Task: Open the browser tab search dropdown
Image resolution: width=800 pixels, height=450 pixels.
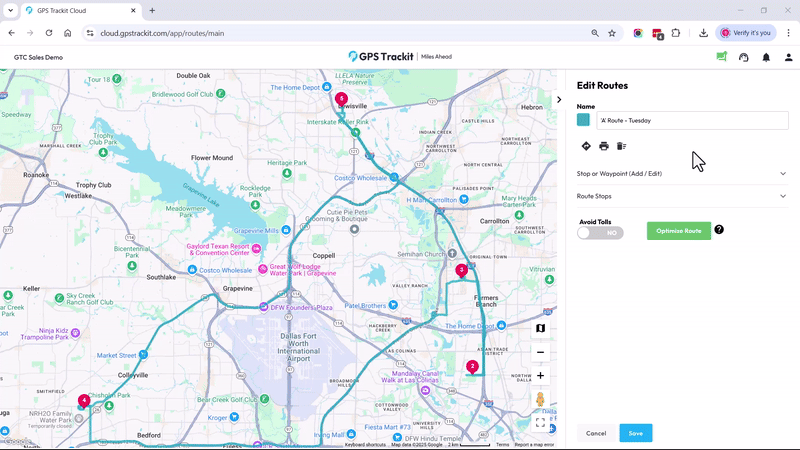Action: pos(10,10)
